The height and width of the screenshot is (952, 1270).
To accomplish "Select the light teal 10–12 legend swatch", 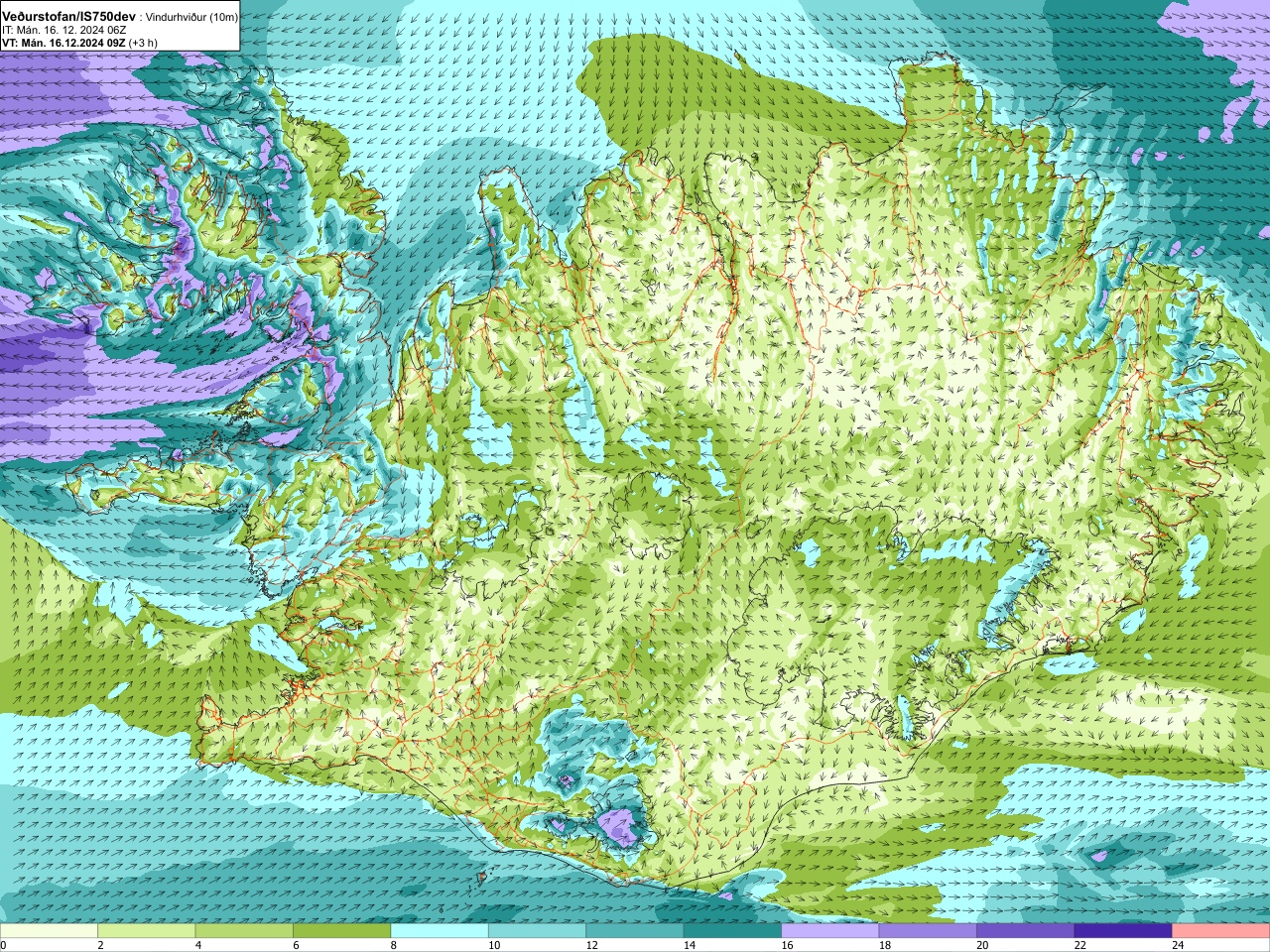I will point(537,931).
